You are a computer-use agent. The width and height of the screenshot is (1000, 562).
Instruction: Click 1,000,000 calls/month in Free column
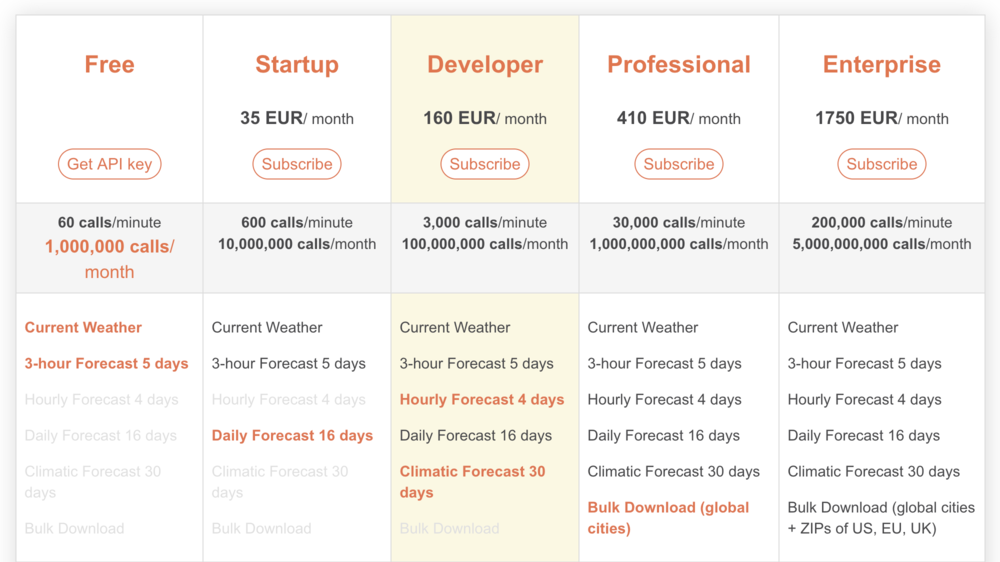109,259
